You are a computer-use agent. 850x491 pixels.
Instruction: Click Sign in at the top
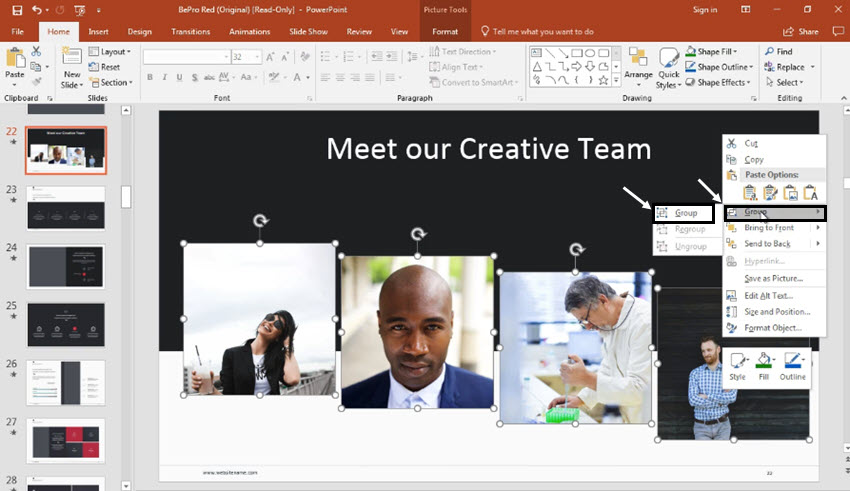click(x=705, y=10)
